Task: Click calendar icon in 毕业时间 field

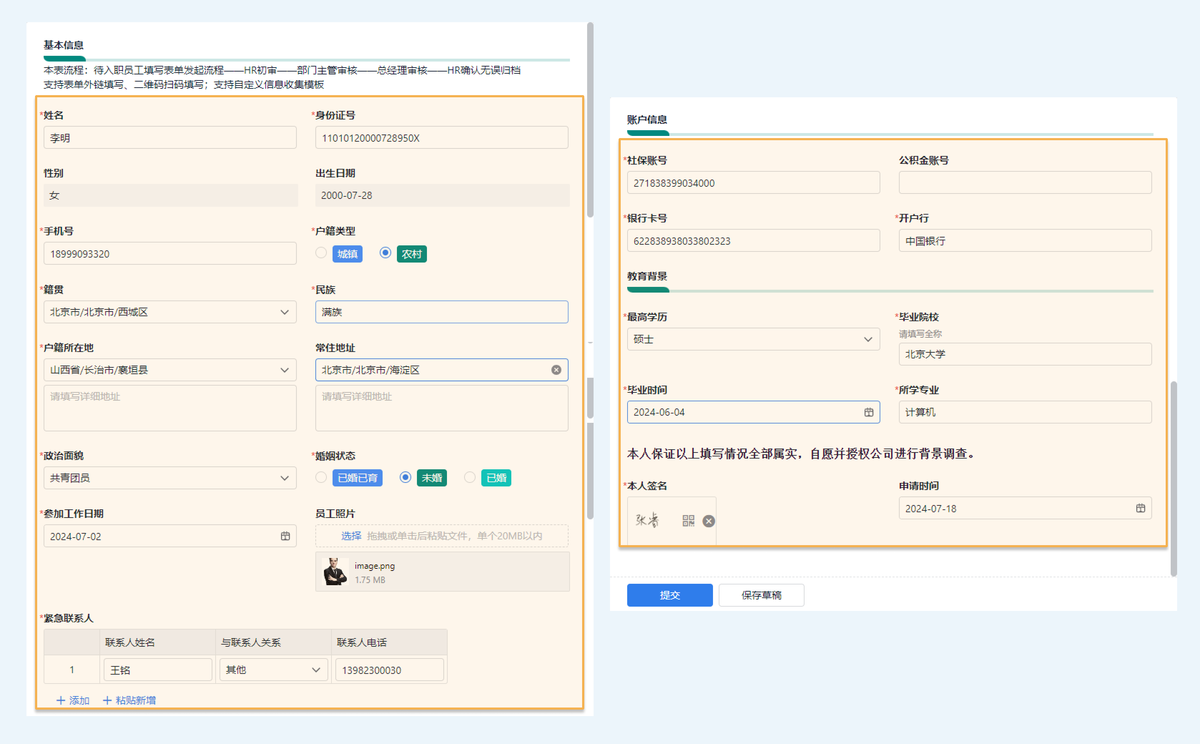Action: tap(869, 412)
